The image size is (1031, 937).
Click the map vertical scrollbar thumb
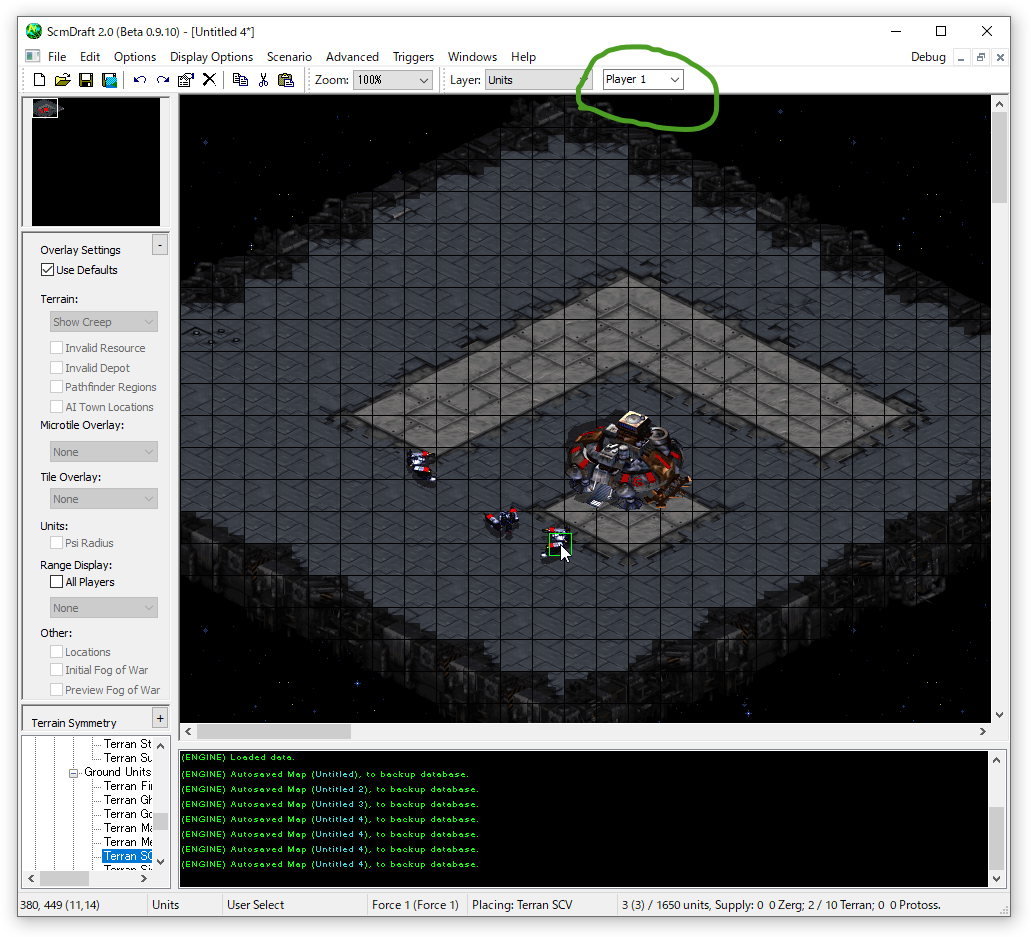pyautogui.click(x=999, y=158)
